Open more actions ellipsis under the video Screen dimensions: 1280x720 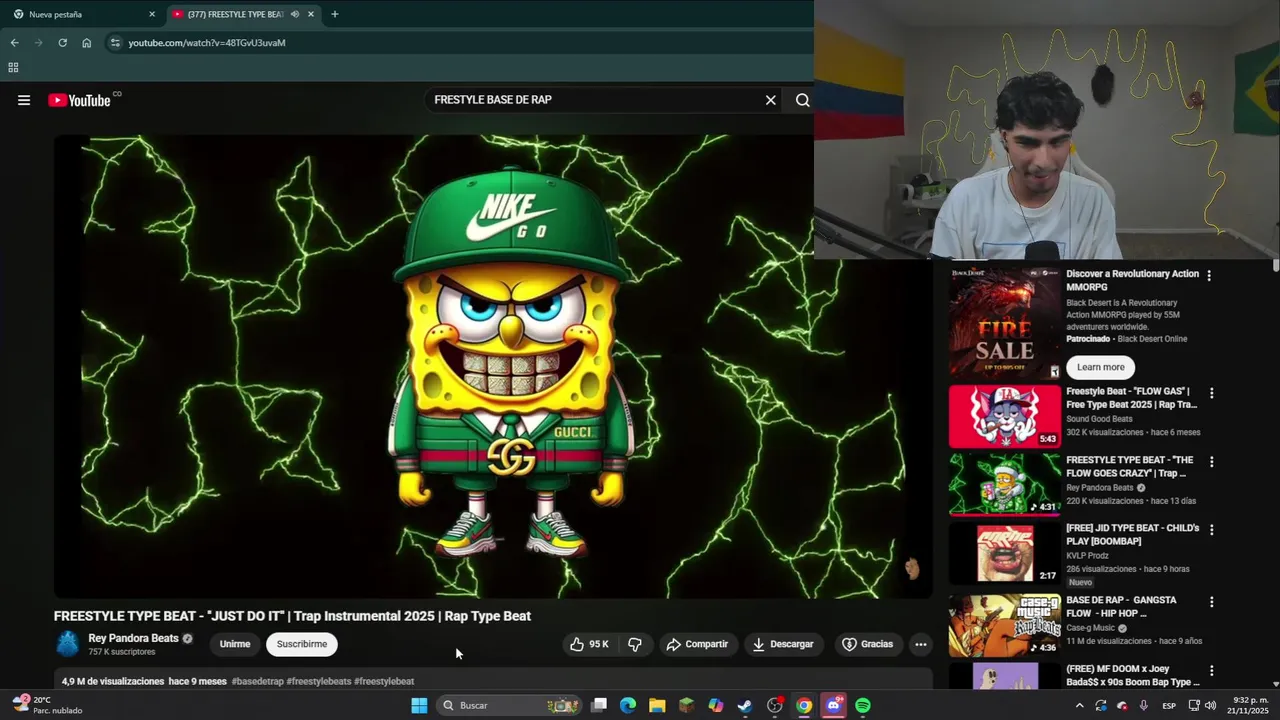[x=921, y=644]
